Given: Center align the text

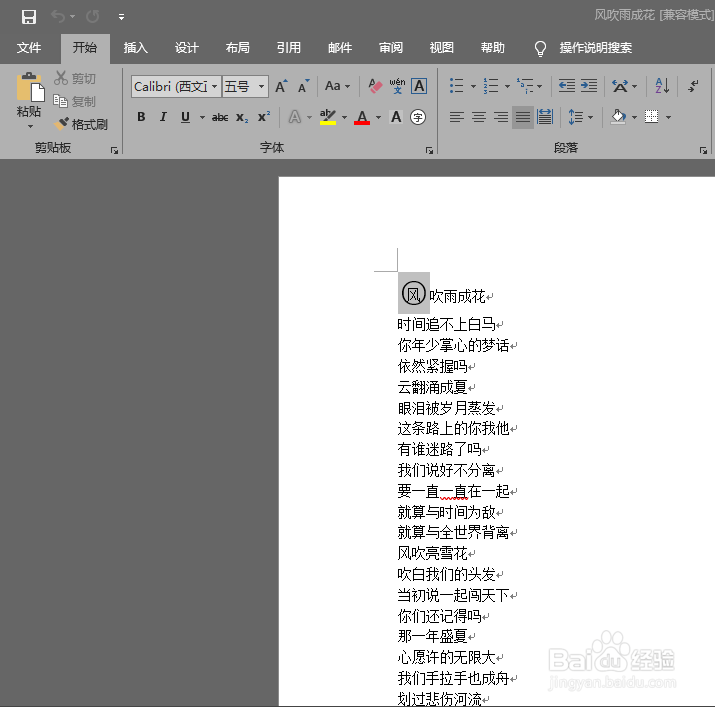Looking at the screenshot, I should click(478, 117).
